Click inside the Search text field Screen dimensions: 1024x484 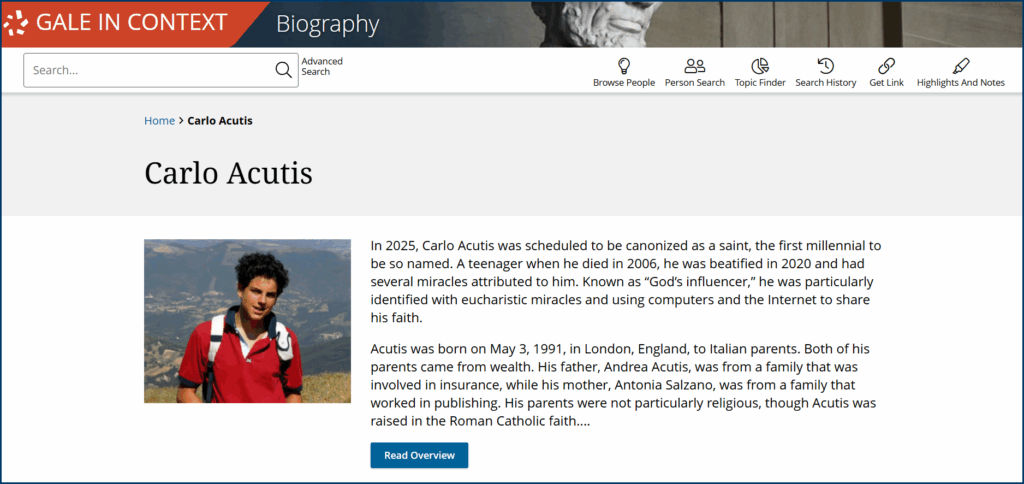tap(150, 70)
